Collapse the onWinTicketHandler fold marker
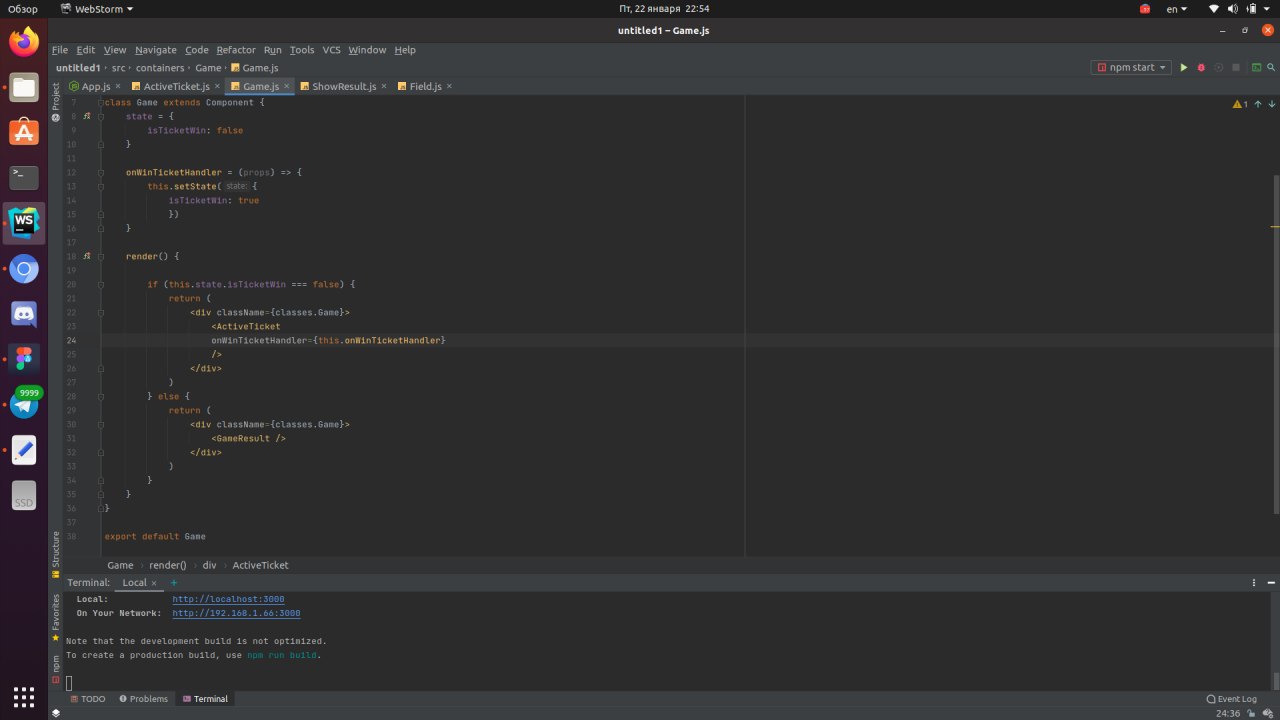Viewport: 1280px width, 720px height. point(101,172)
